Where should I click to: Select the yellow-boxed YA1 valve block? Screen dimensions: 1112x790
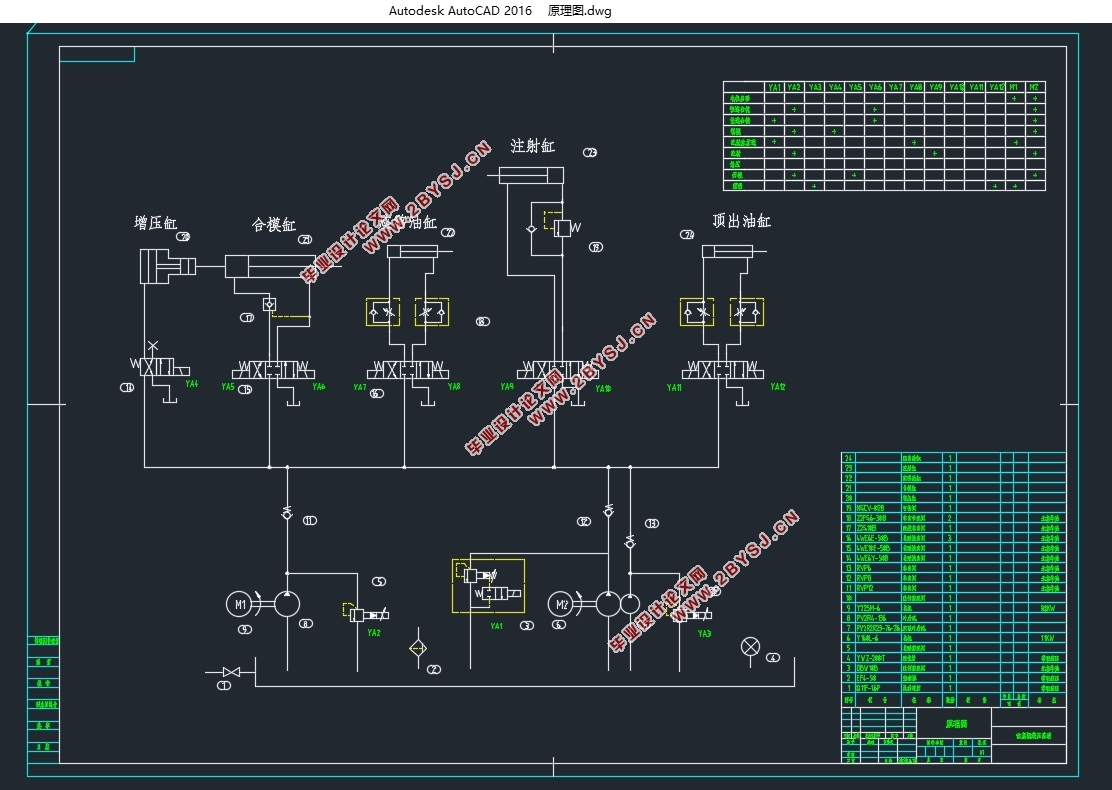(x=488, y=585)
